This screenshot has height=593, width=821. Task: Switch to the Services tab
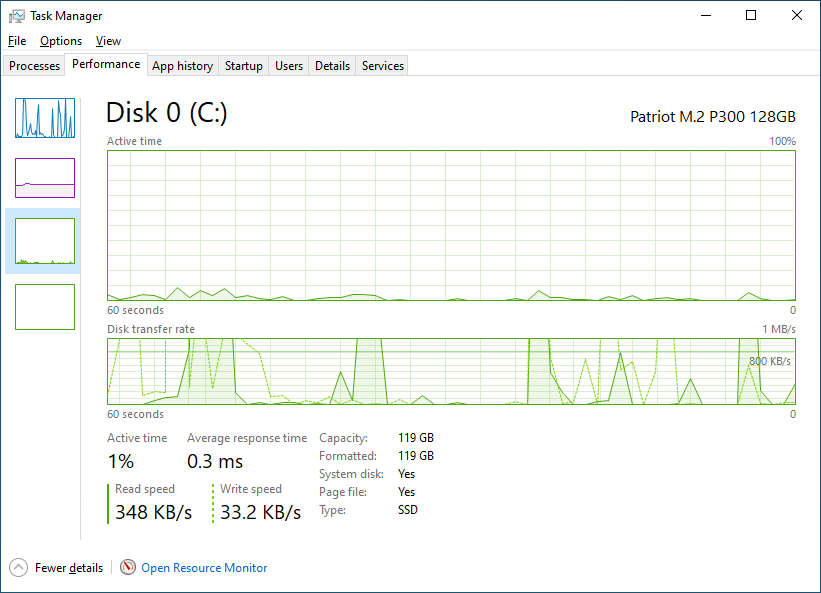[x=383, y=66]
